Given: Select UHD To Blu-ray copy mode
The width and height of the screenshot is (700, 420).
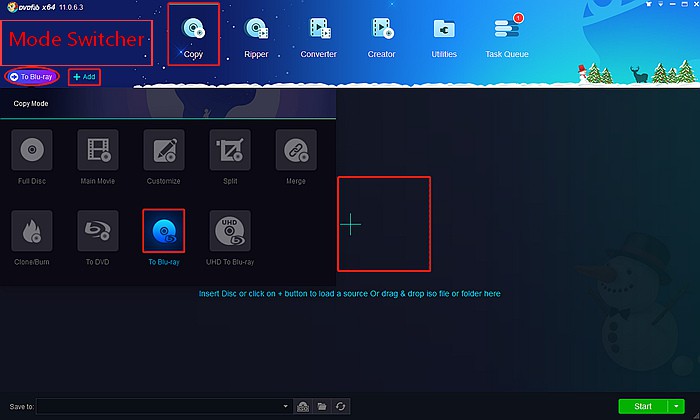Looking at the screenshot, I should coord(230,238).
